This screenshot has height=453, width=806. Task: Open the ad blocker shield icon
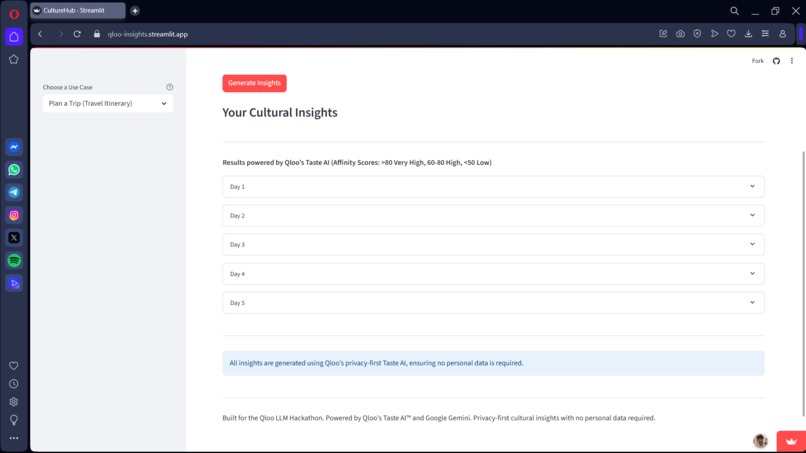pos(697,34)
